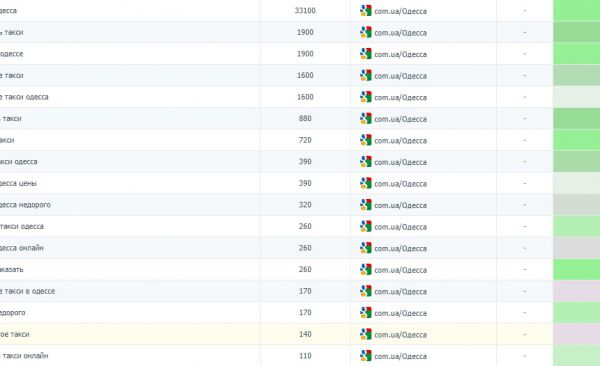
Task: Select the keyword ending 'ое такси'
Action: pos(15,334)
